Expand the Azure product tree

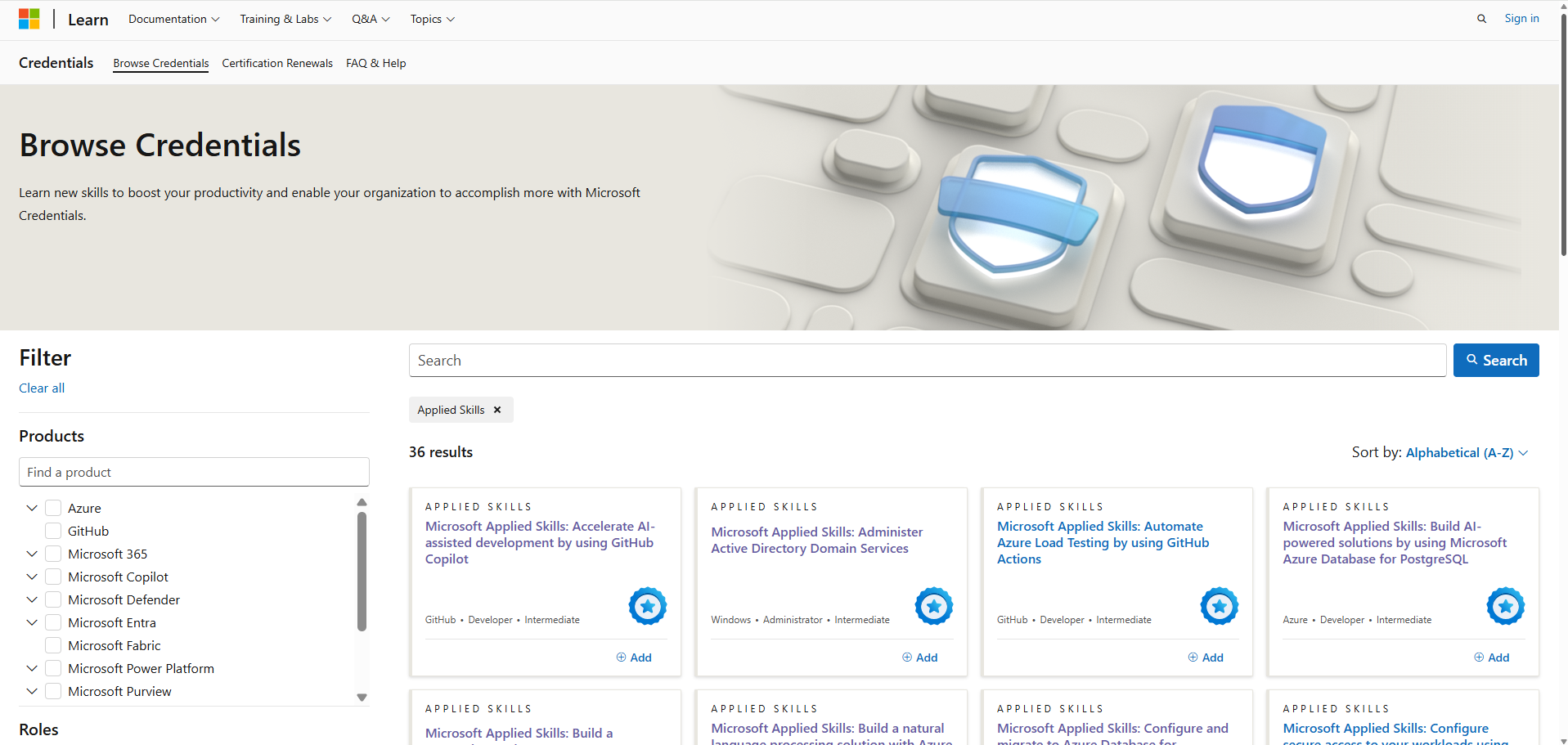(32, 508)
